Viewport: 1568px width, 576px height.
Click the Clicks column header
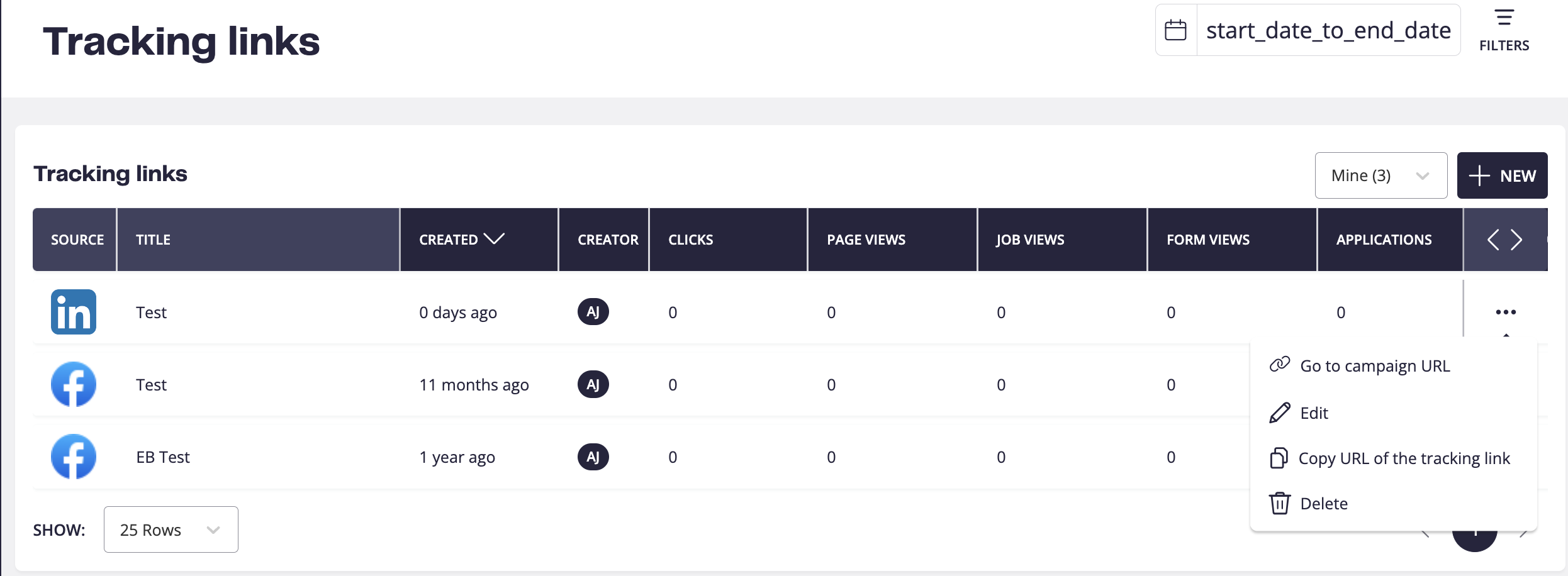(690, 240)
